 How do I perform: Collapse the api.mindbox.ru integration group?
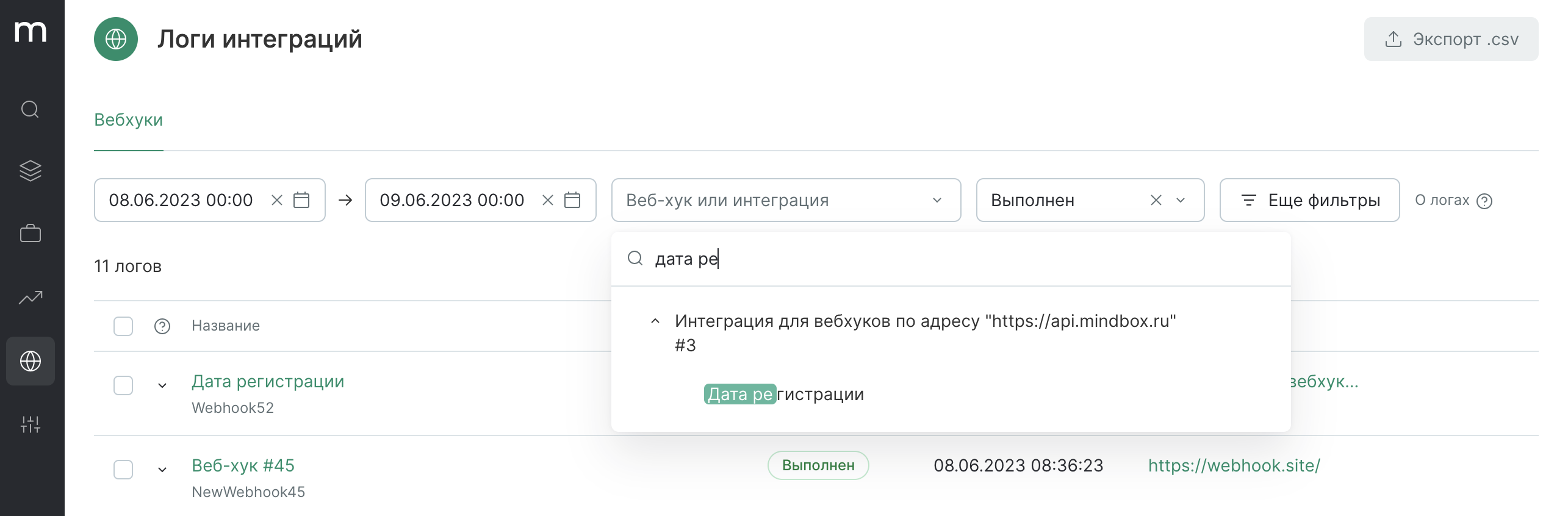click(x=655, y=321)
